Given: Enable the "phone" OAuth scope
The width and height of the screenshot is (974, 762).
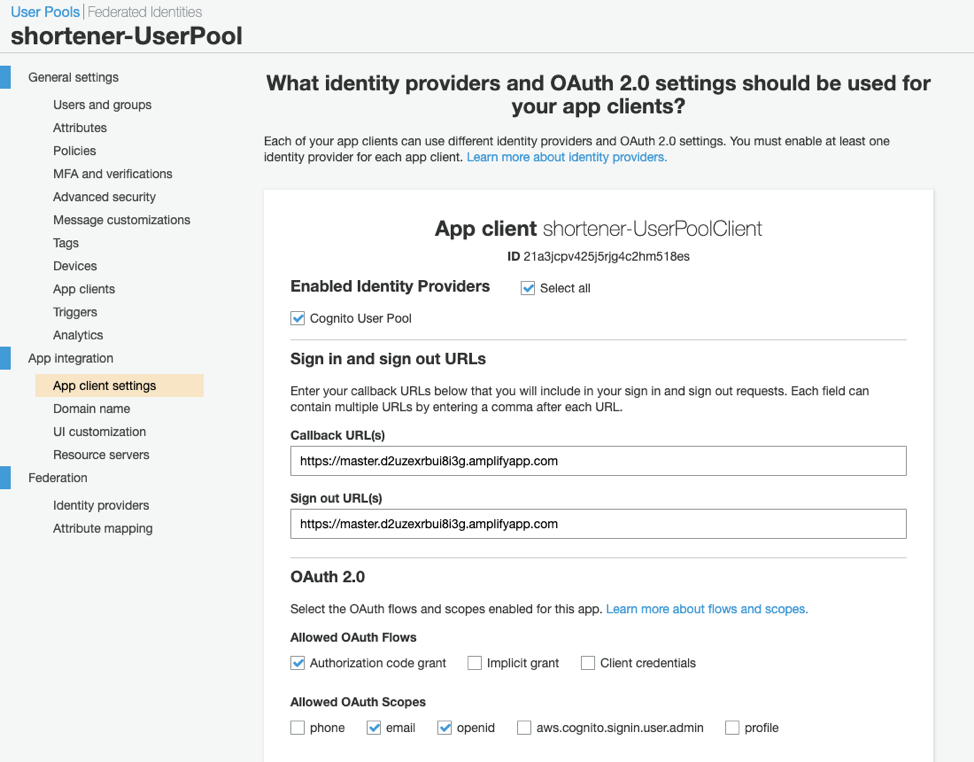Looking at the screenshot, I should pos(297,727).
